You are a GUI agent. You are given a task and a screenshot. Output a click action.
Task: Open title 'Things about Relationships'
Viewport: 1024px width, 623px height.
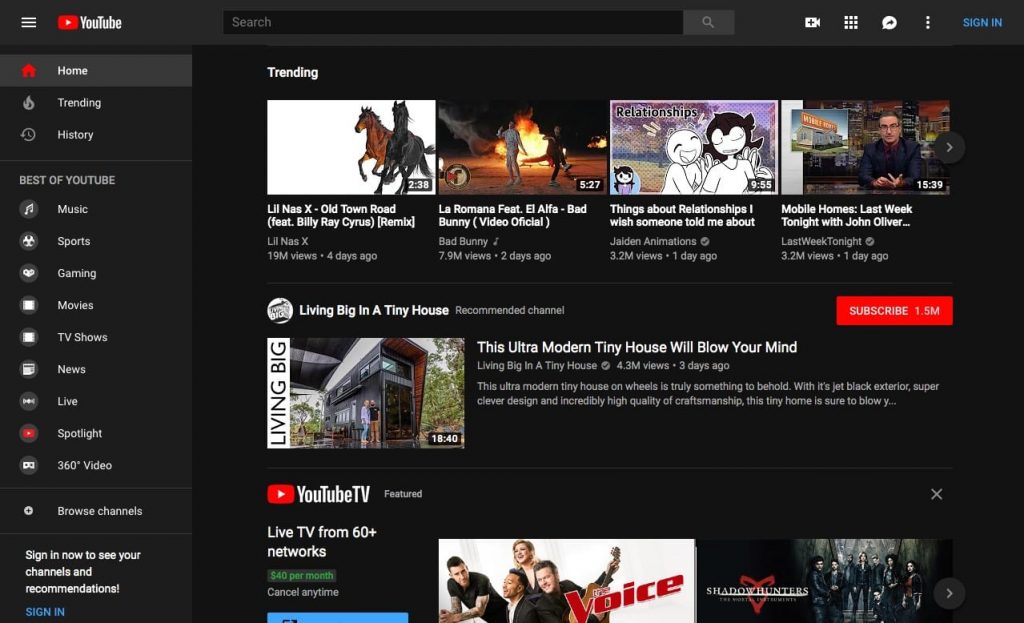point(682,216)
